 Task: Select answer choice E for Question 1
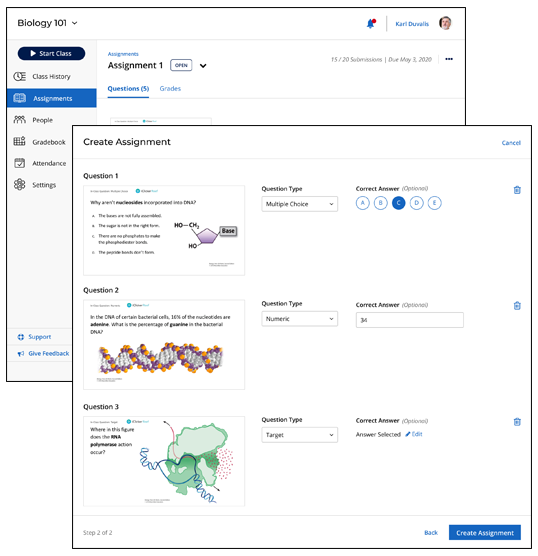(x=434, y=203)
